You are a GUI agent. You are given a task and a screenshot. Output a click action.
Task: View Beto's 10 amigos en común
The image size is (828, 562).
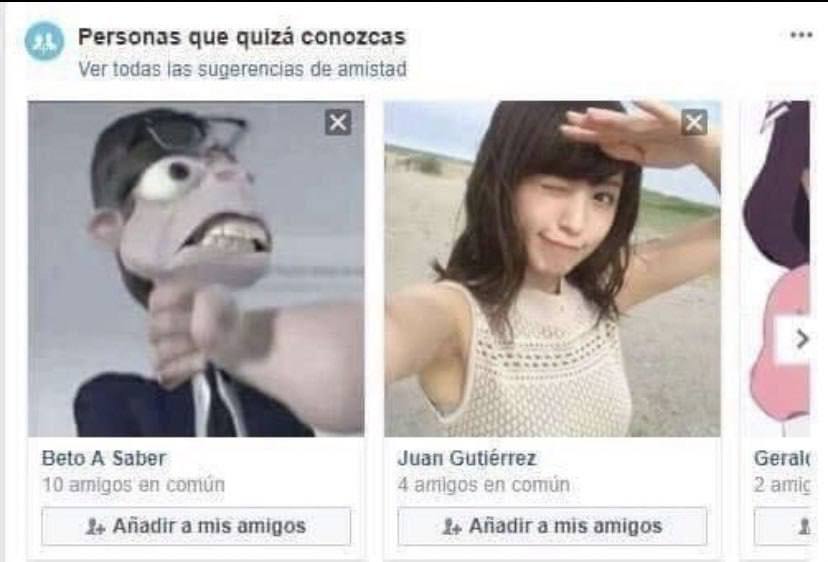(133, 485)
